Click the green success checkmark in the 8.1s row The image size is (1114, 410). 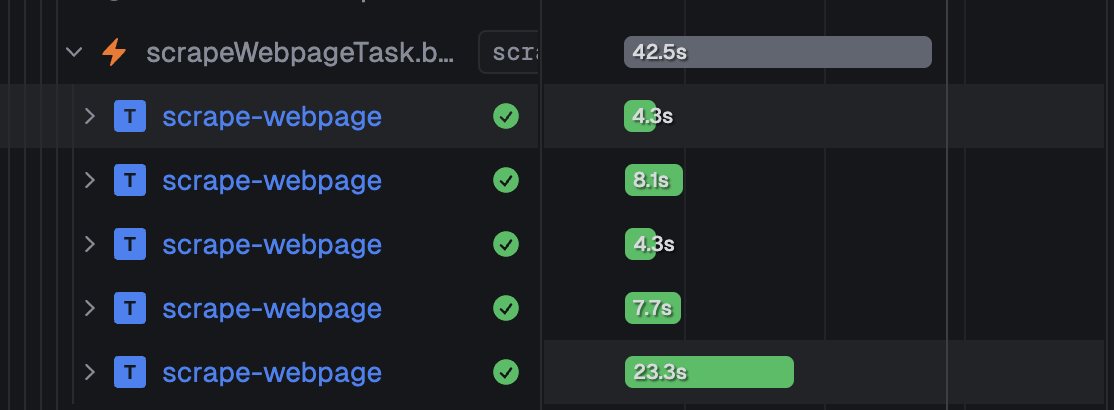506,180
